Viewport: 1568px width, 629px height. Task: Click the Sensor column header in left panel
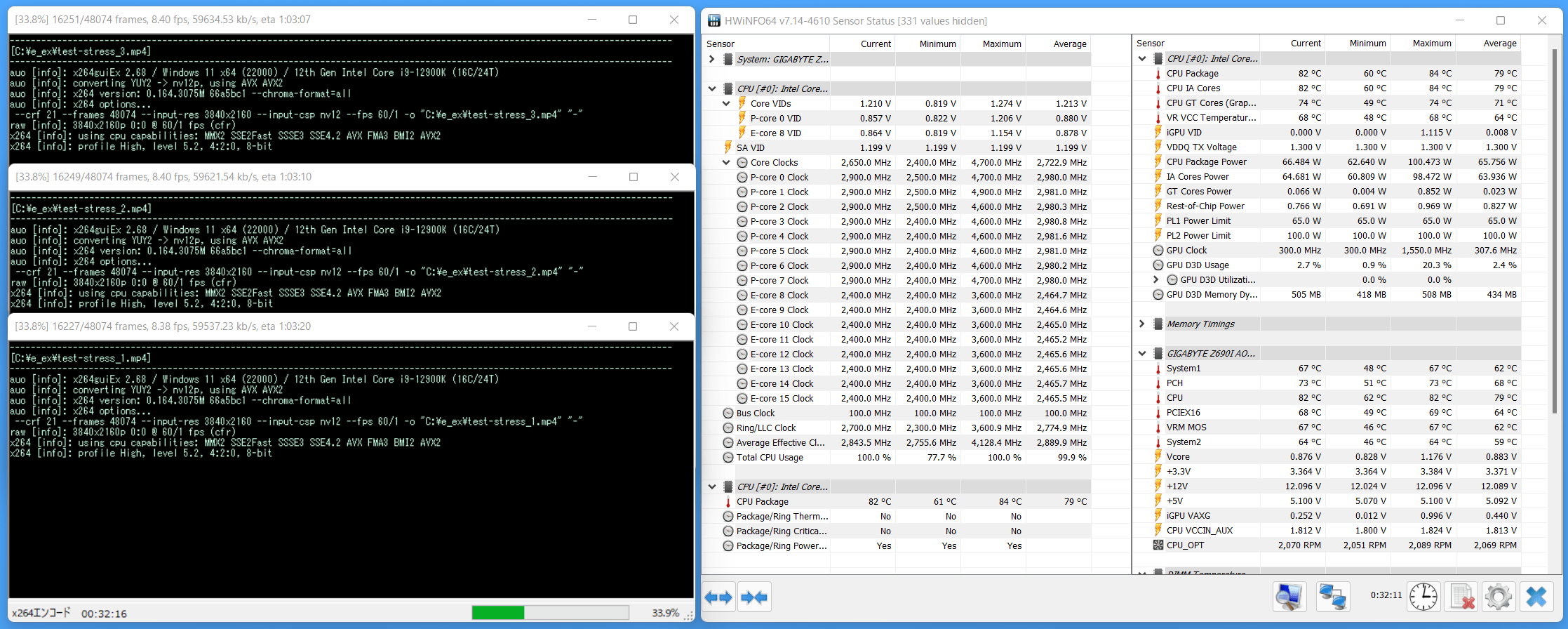click(766, 44)
